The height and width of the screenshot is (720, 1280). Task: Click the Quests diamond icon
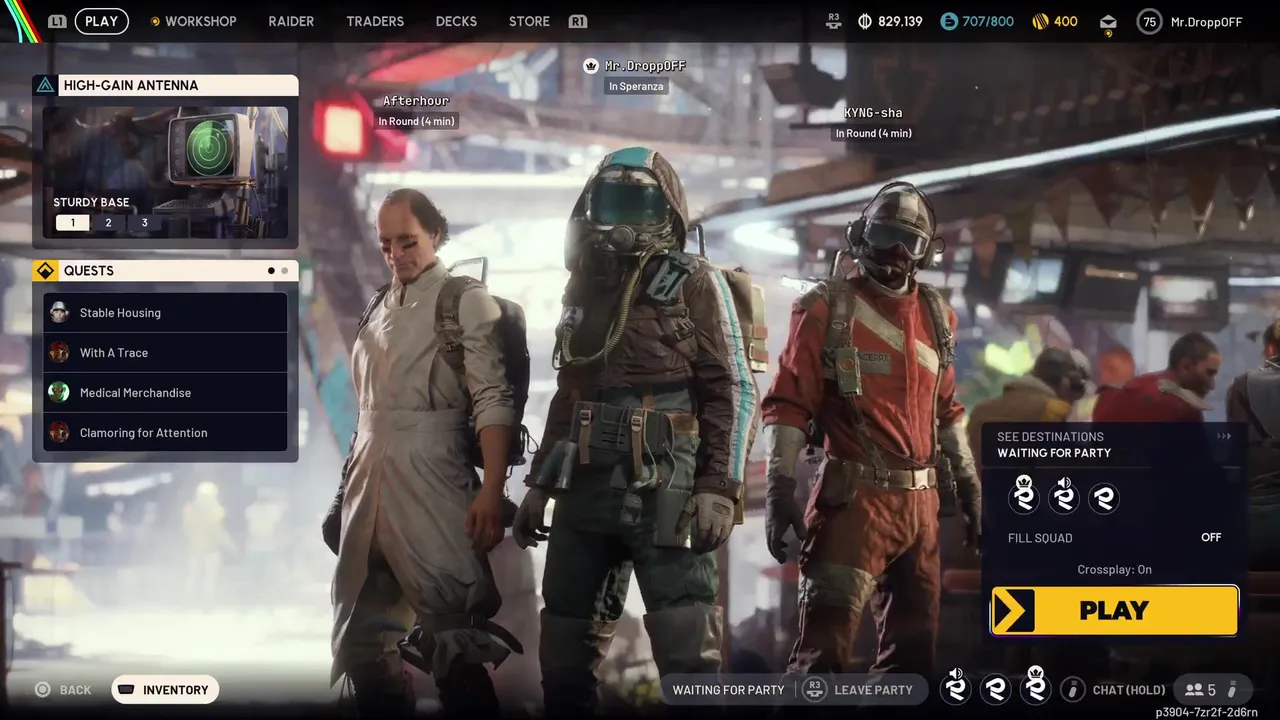pyautogui.click(x=45, y=270)
